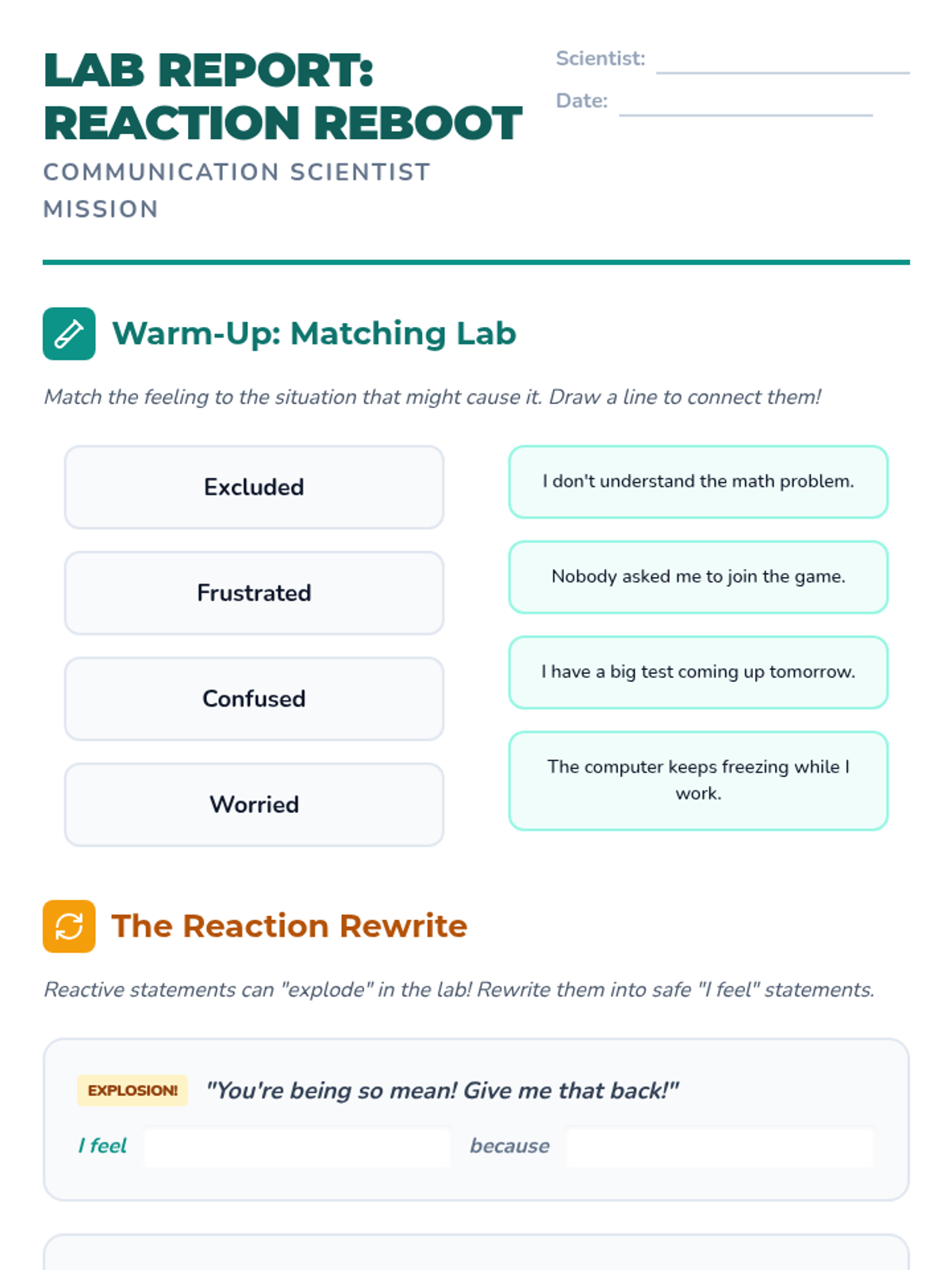Screen dimensions: 952x1270
Task: Click the input field after "because"
Action: point(720,1146)
